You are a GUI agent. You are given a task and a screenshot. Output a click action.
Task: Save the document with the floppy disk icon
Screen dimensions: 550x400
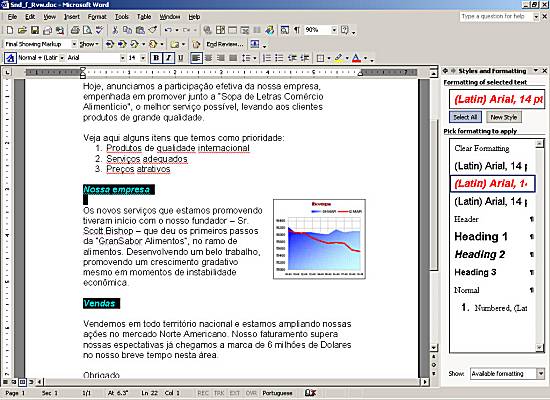(35, 30)
